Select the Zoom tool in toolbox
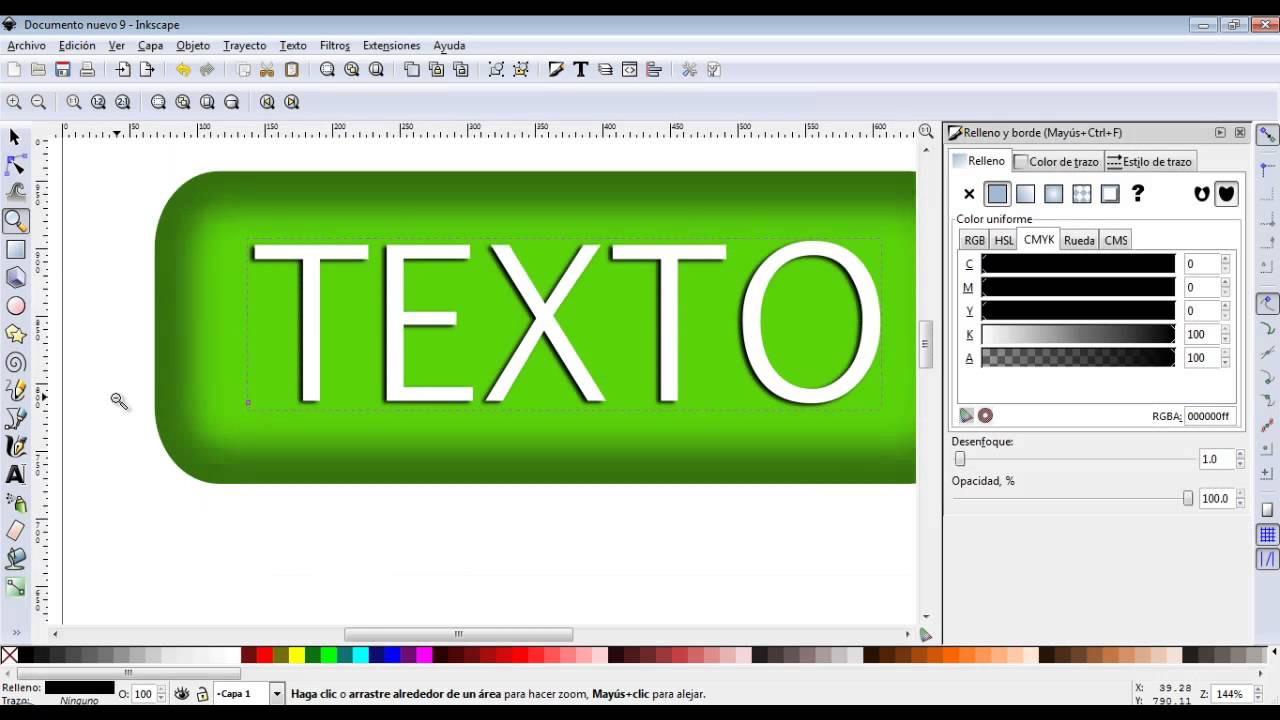1280x720 pixels. tap(15, 221)
